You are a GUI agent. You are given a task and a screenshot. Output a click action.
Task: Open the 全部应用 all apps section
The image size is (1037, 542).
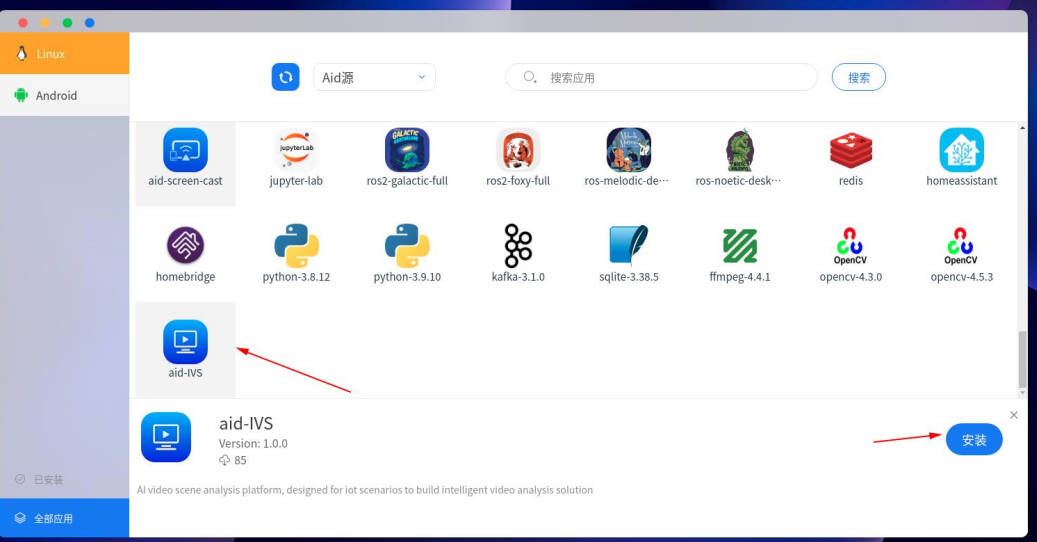(x=65, y=518)
